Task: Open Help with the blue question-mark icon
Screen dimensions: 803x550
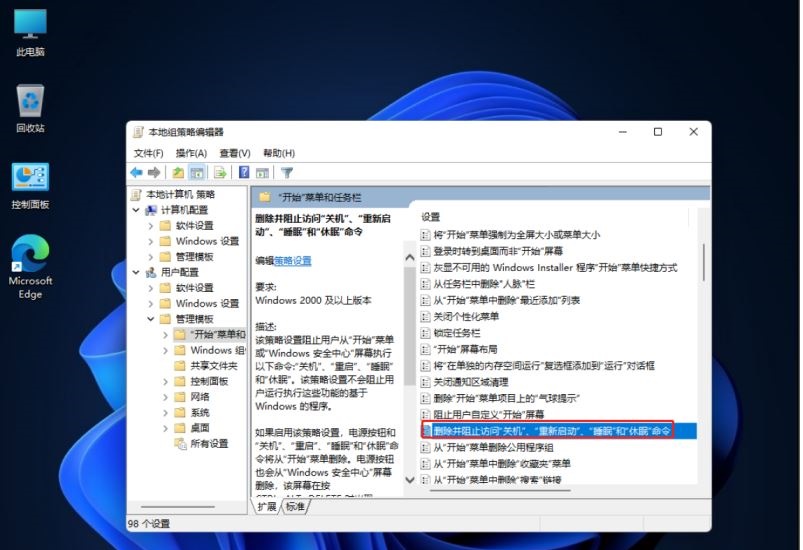Action: pos(244,173)
